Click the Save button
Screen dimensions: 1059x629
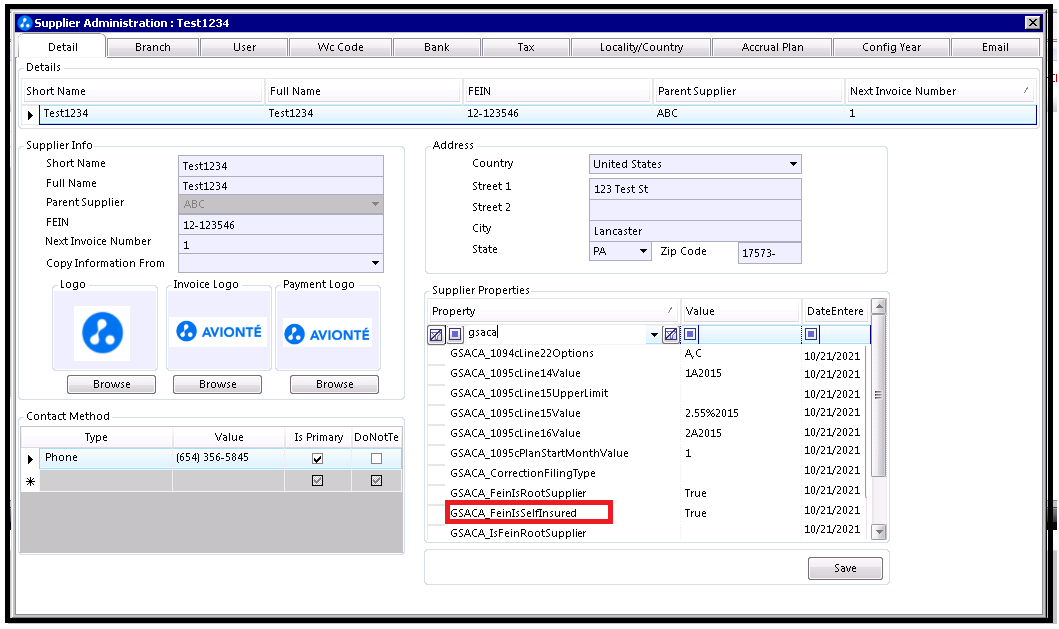[x=845, y=568]
